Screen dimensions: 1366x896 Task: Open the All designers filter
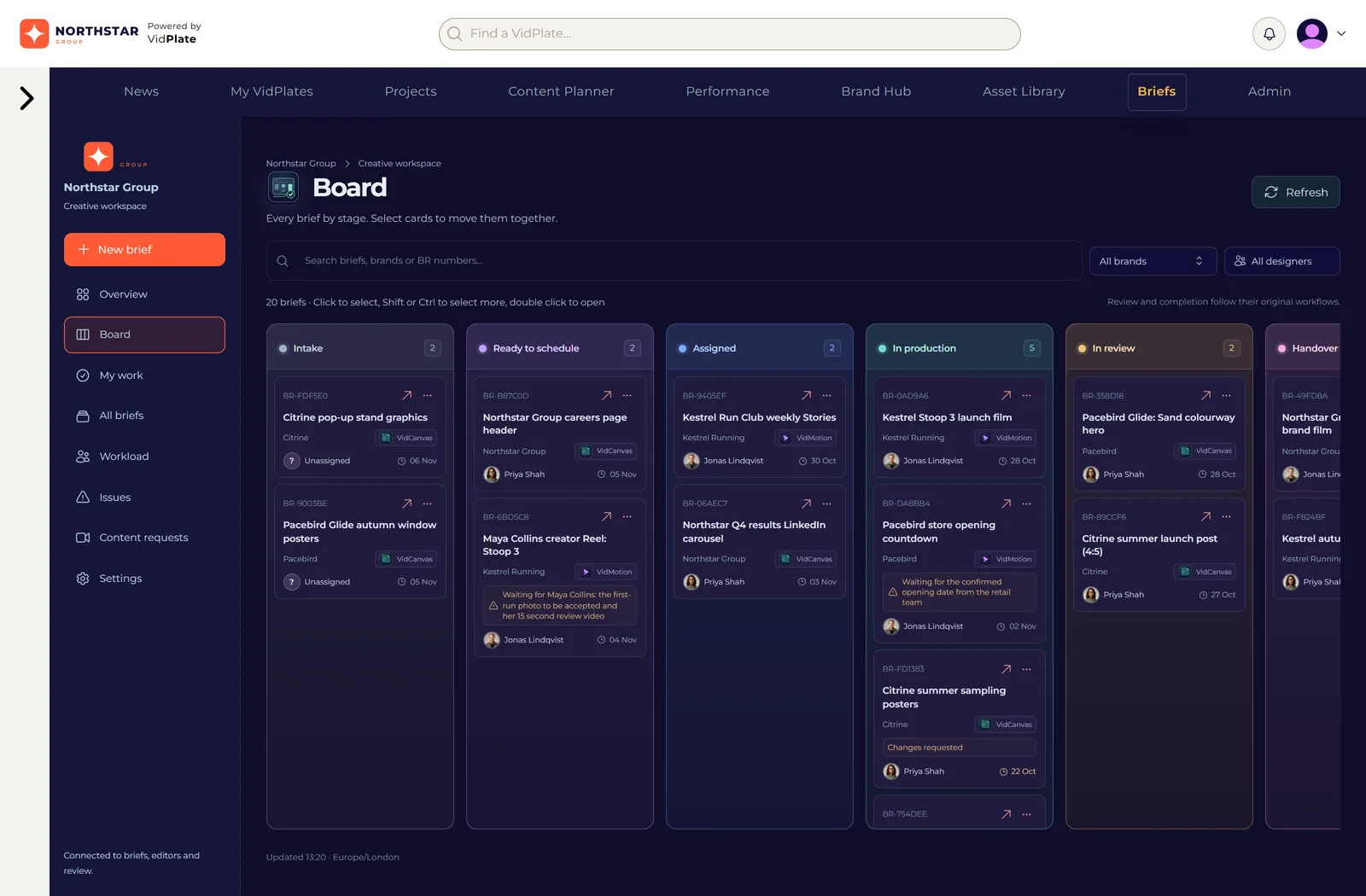[x=1281, y=261]
